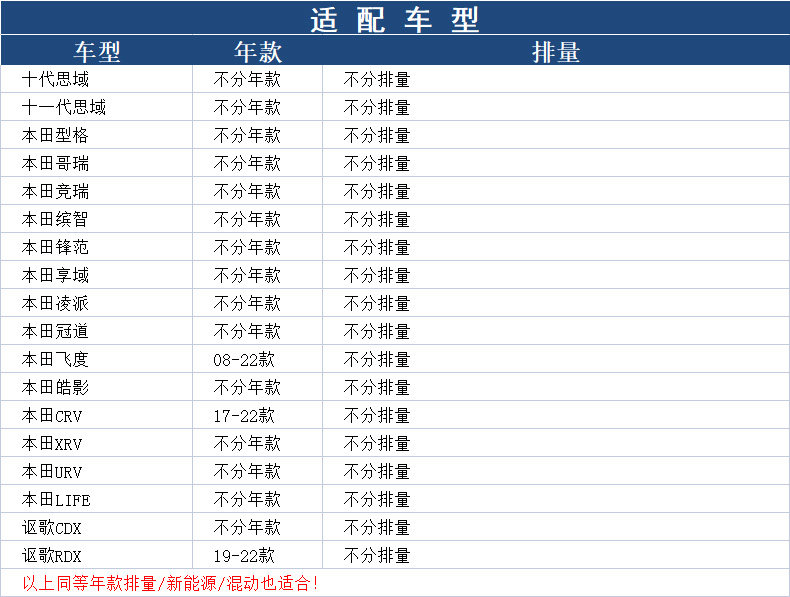Screen dimensions: 790x597
Task: Click 不分排量 in the 本田CRV row
Action: coord(377,416)
